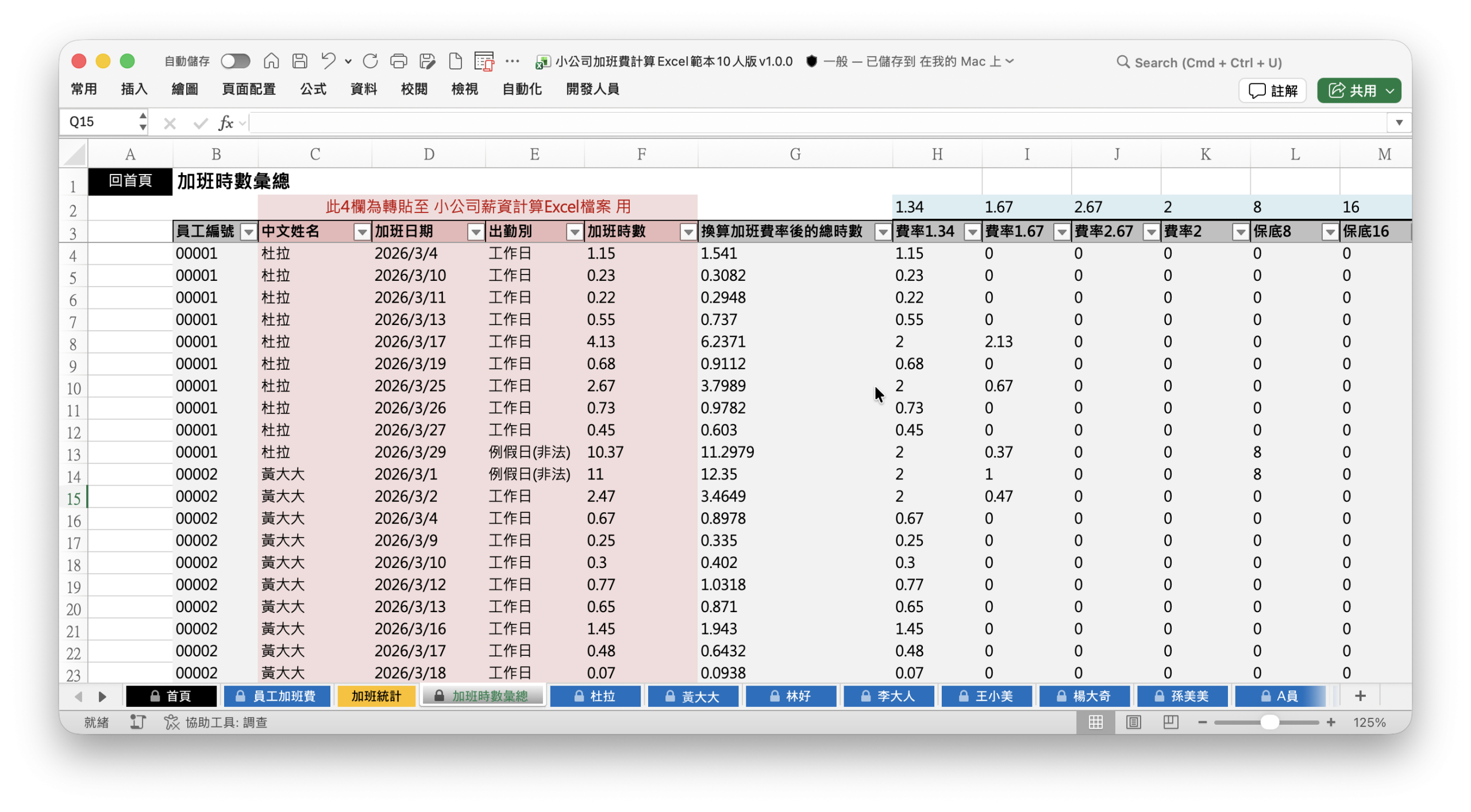Image resolution: width=1471 pixels, height=812 pixels.
Task: Select Normal grid view in status bar
Action: point(1095,722)
